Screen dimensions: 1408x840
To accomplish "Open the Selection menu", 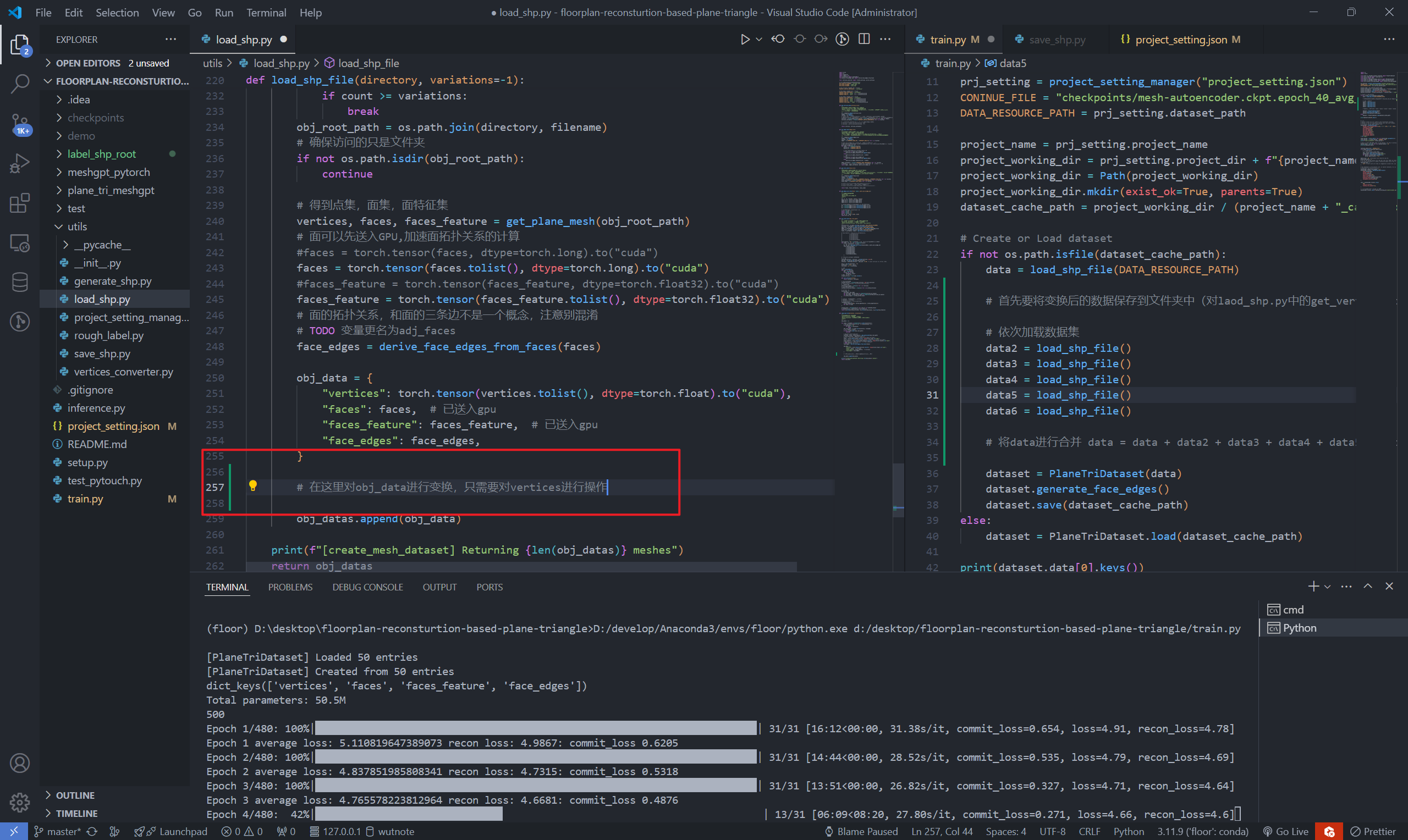I will [x=117, y=13].
